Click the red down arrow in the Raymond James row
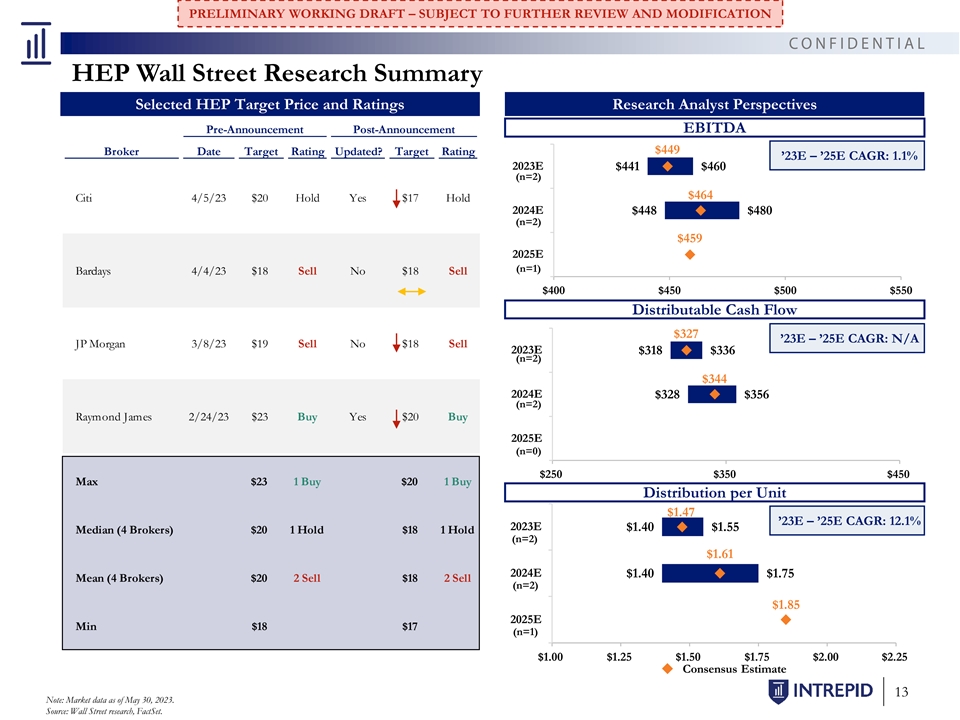Image resolution: width=960 pixels, height=720 pixels. [x=396, y=418]
